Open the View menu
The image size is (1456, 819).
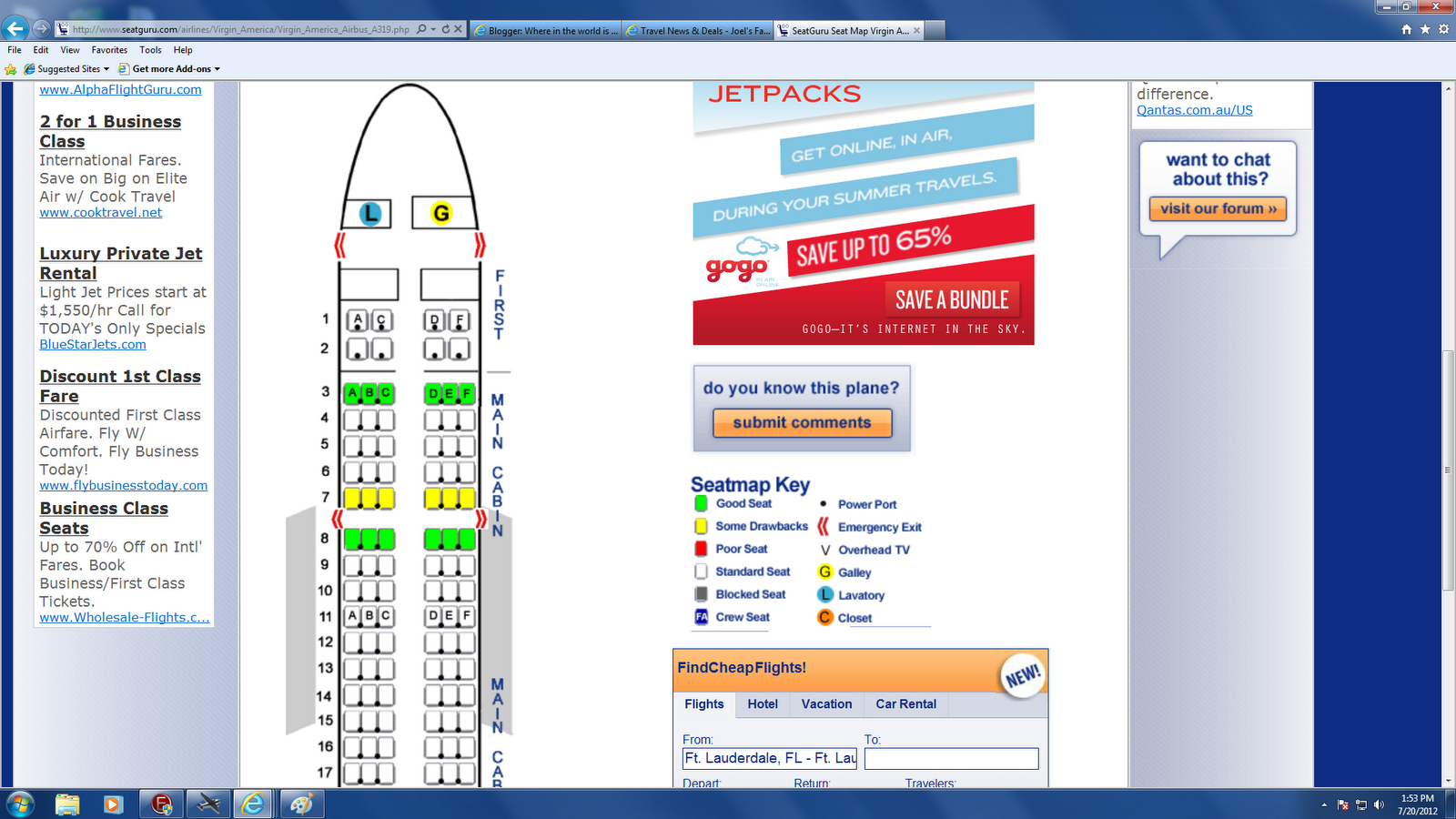[70, 50]
